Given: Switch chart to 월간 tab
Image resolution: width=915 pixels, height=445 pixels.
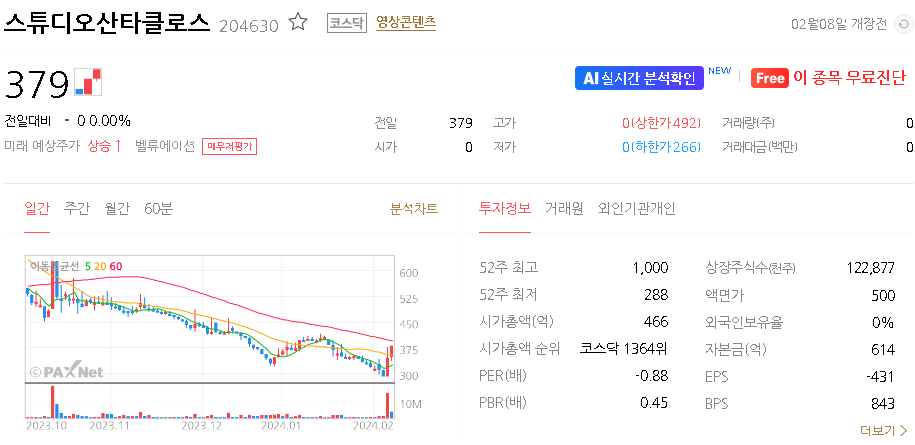Looking at the screenshot, I should click(117, 208).
